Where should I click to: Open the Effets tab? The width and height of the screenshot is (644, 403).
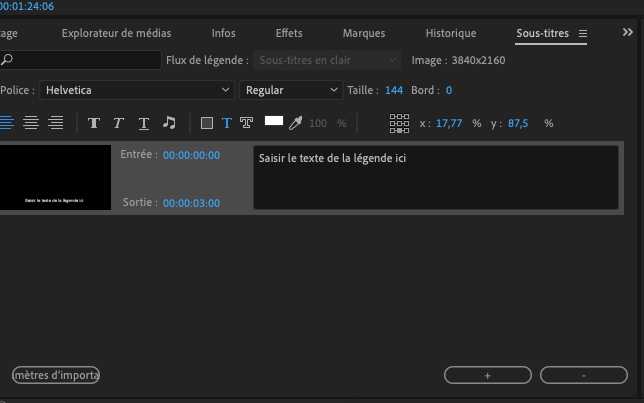(x=289, y=33)
